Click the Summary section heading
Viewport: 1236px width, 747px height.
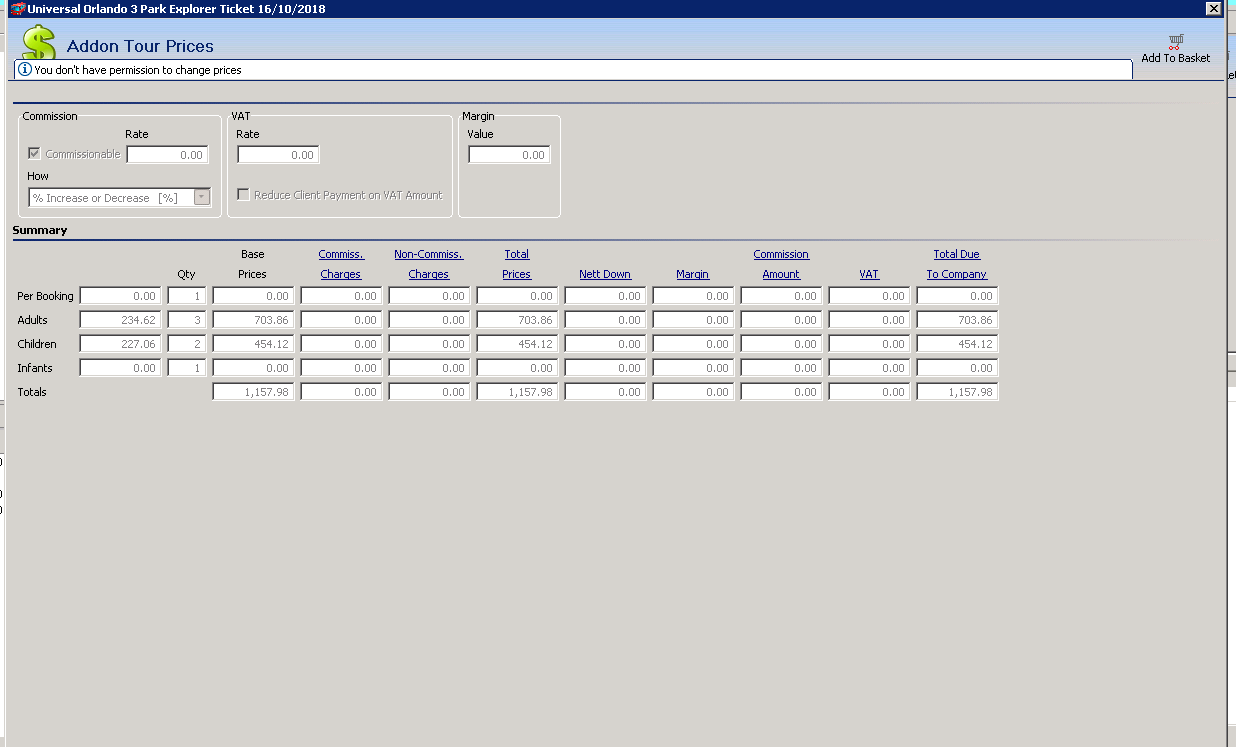pyautogui.click(x=40, y=230)
